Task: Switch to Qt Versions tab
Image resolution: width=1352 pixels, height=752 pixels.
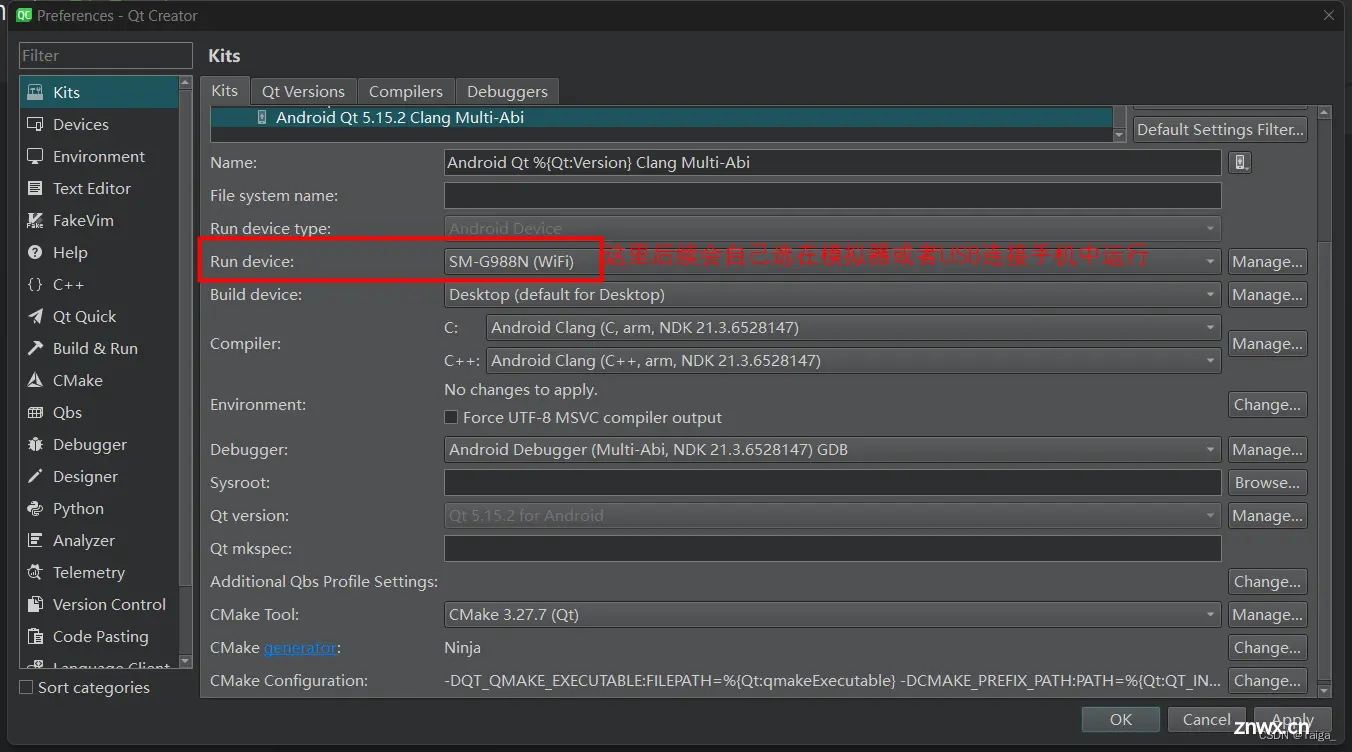Action: 303,91
